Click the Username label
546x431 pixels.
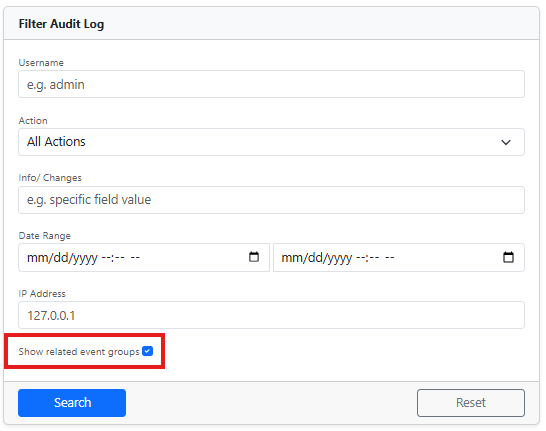[41, 63]
